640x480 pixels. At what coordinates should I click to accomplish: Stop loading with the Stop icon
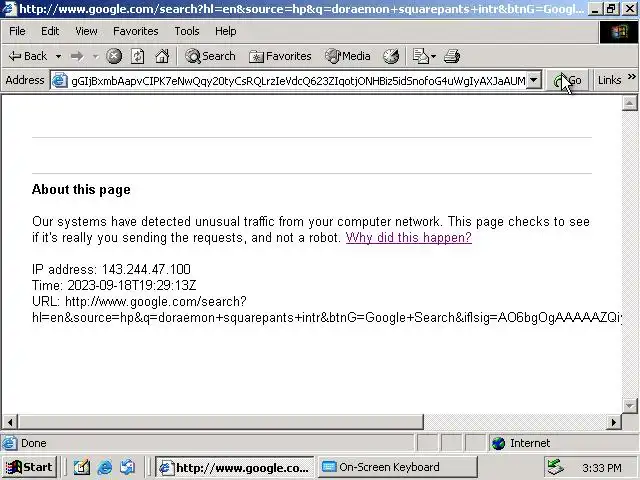(114, 56)
